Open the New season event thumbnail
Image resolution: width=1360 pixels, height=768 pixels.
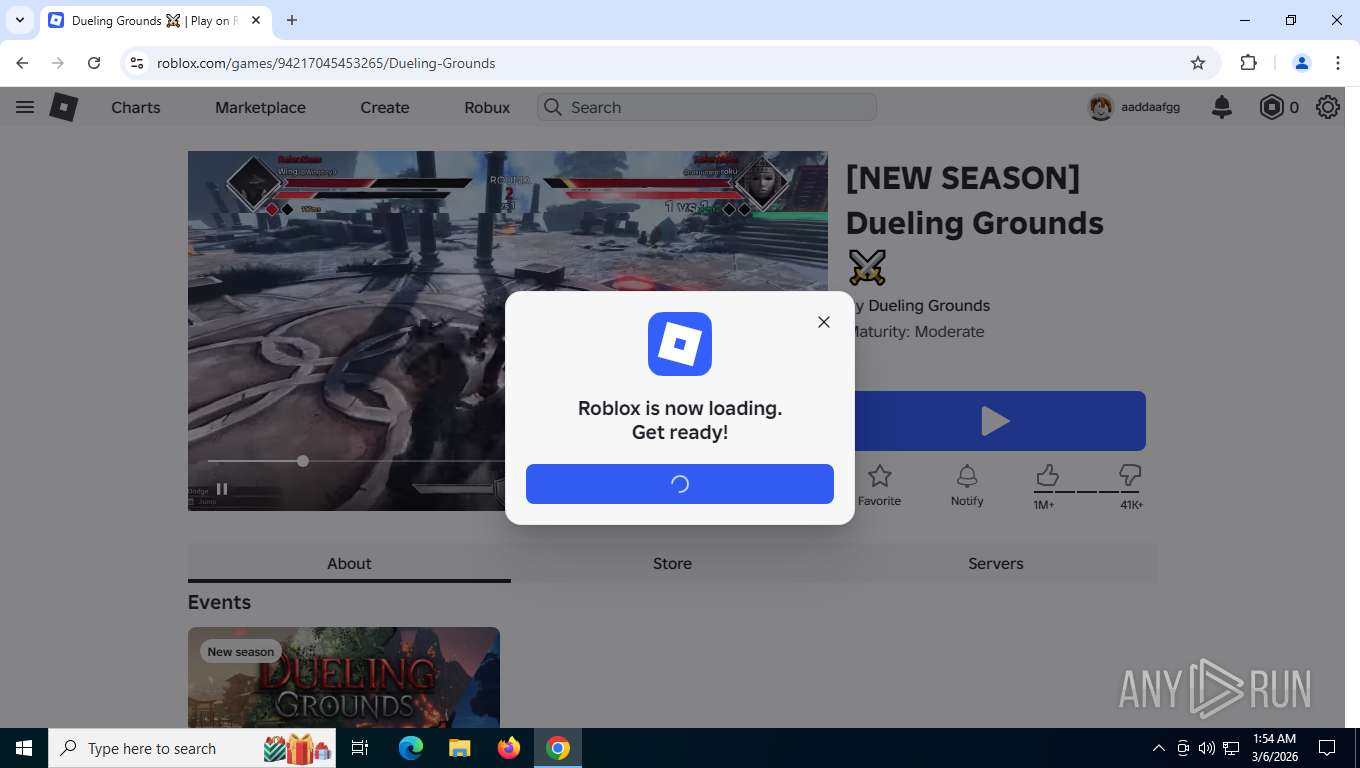(x=344, y=677)
